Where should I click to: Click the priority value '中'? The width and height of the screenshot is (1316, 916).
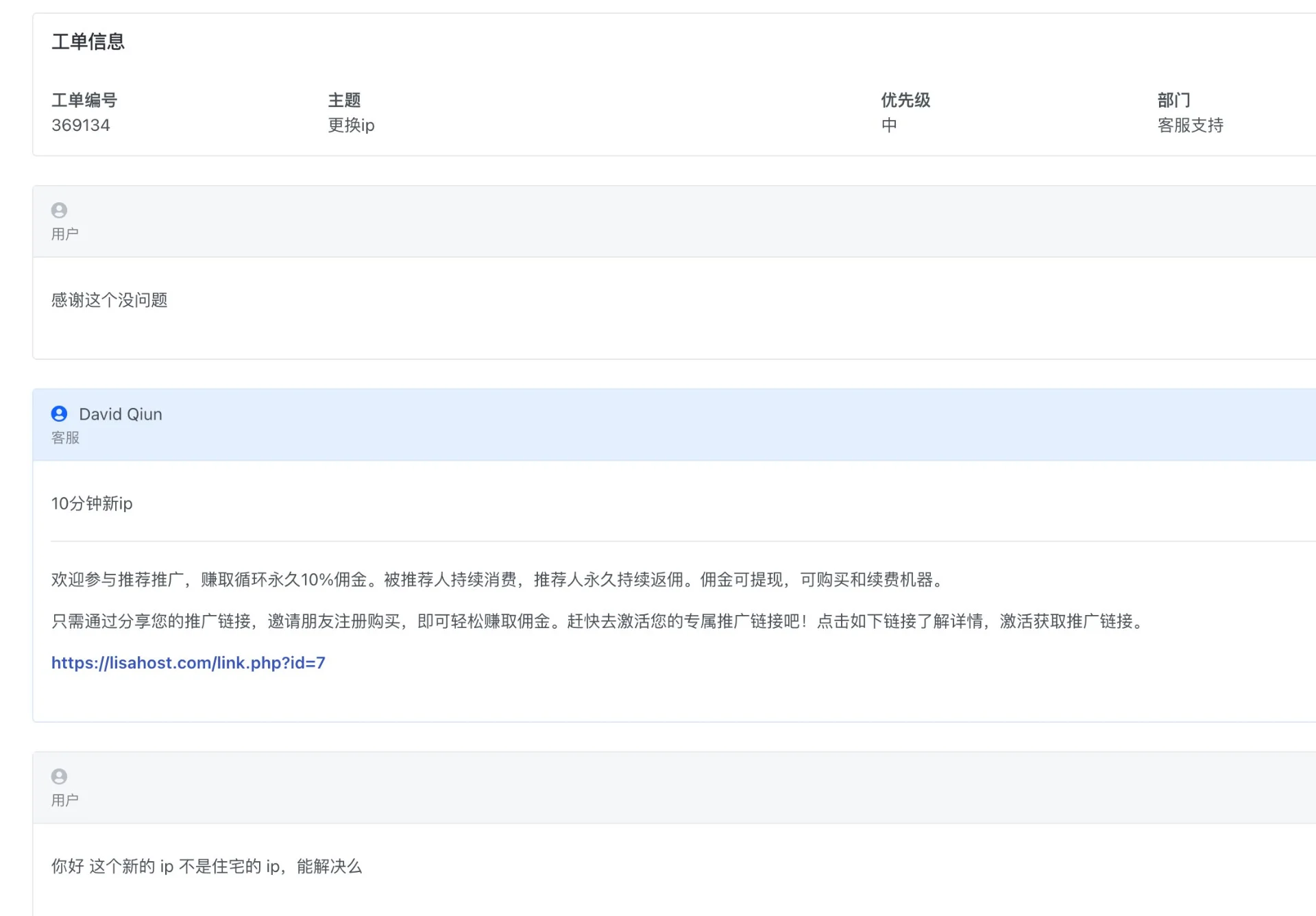[x=889, y=125]
